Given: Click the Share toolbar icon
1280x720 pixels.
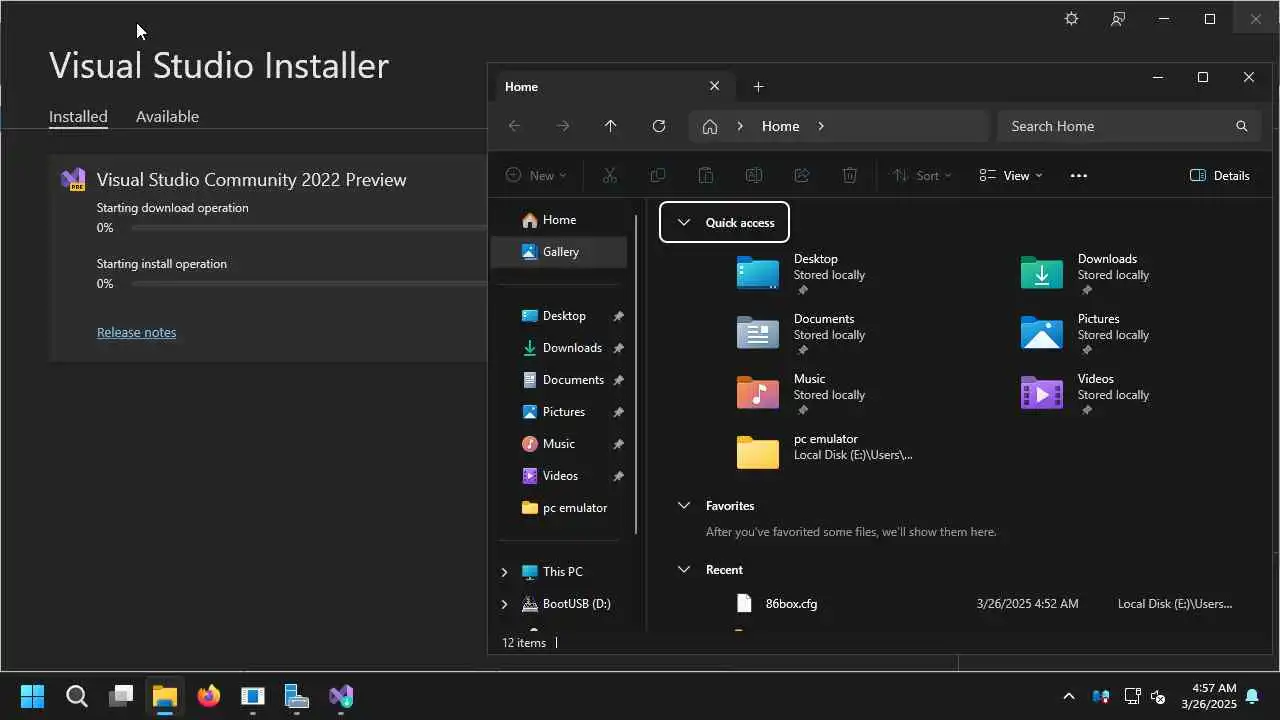Looking at the screenshot, I should [x=801, y=175].
